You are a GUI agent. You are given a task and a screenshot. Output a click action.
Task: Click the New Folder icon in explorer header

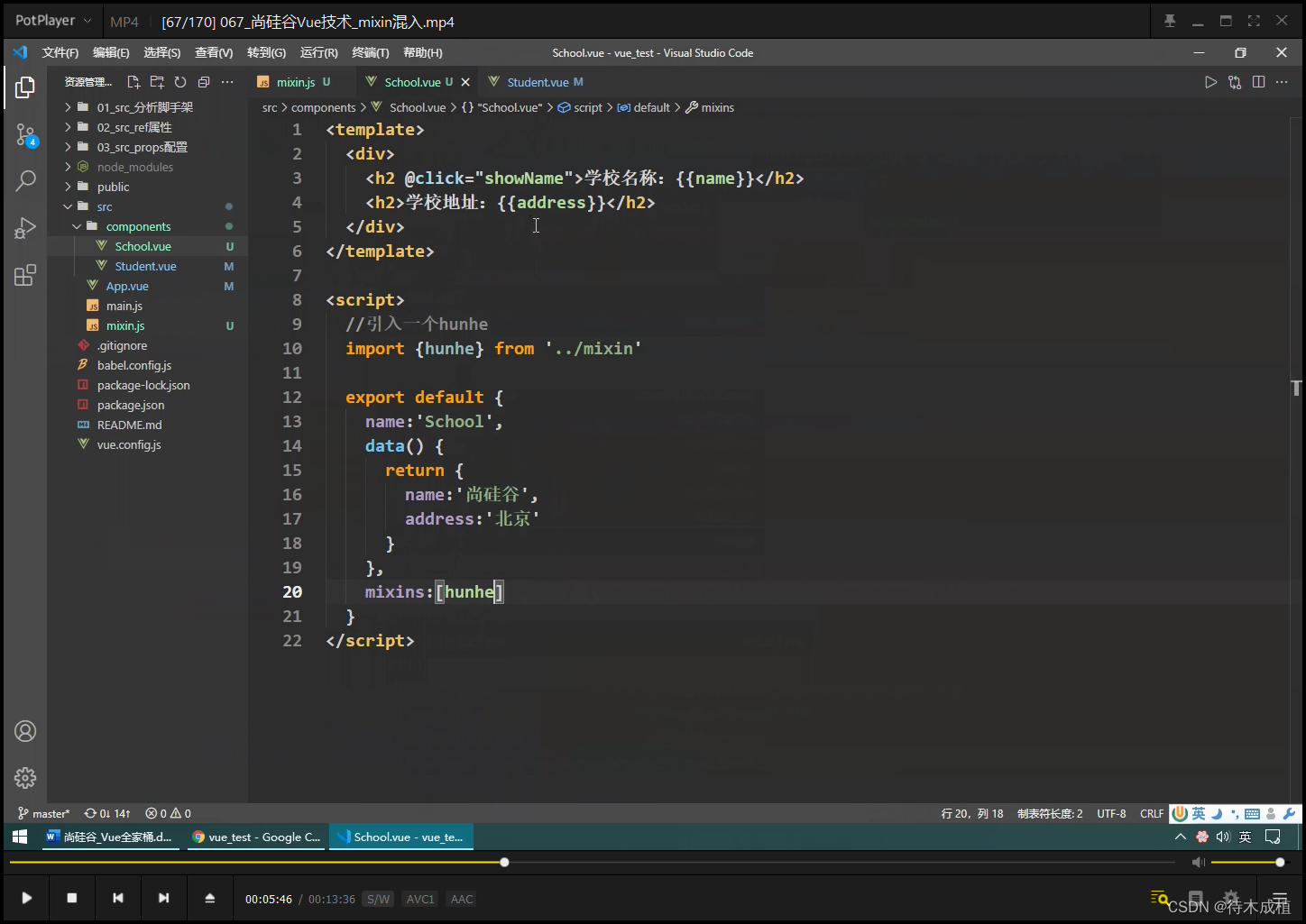(x=157, y=82)
